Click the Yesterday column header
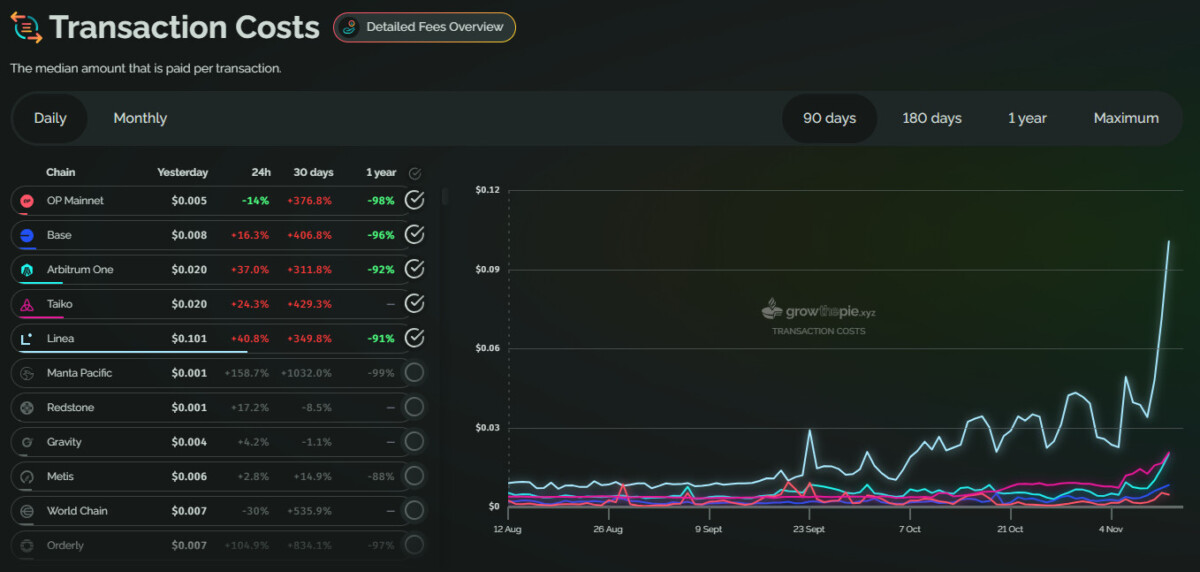This screenshot has width=1200, height=572. 182,173
